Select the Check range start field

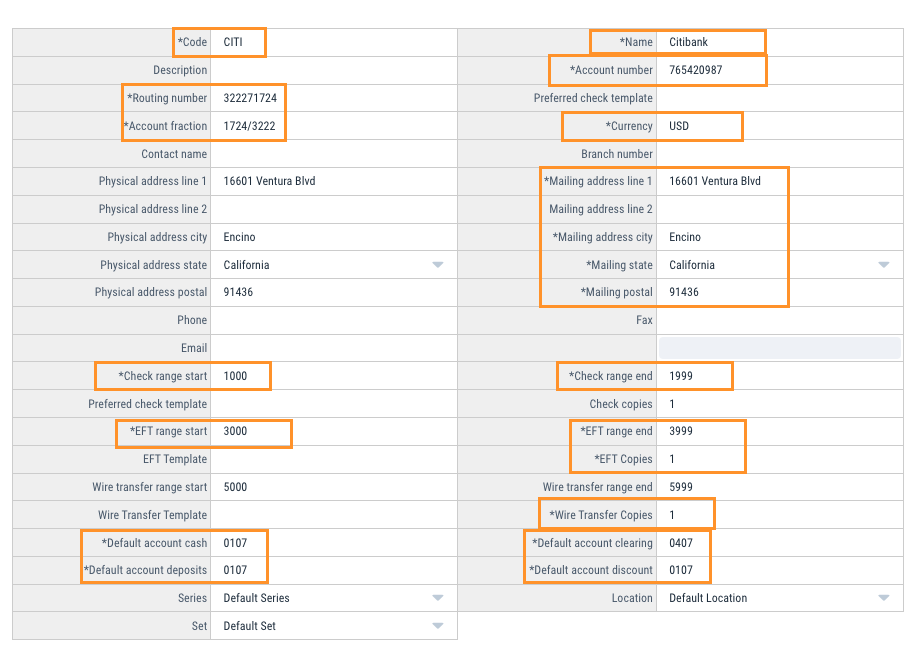(245, 375)
